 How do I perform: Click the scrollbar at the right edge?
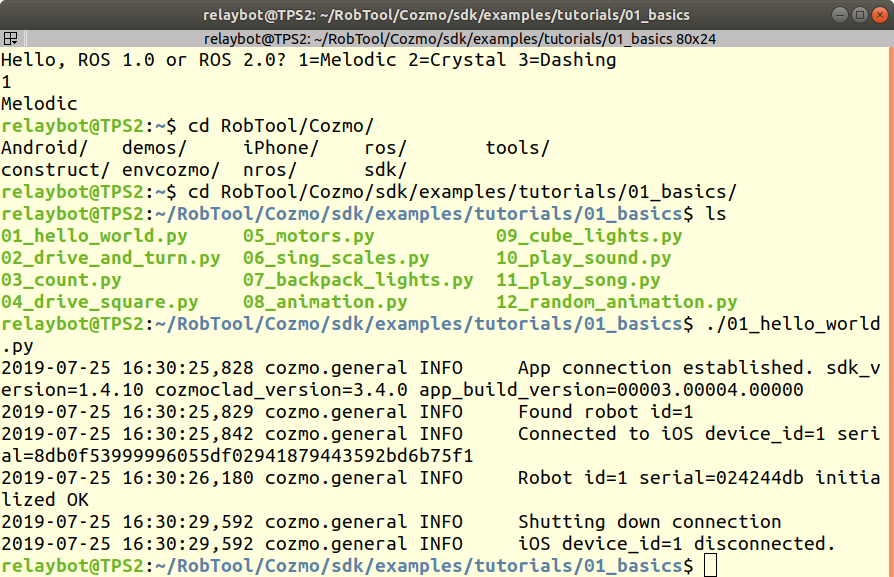[x=891, y=311]
